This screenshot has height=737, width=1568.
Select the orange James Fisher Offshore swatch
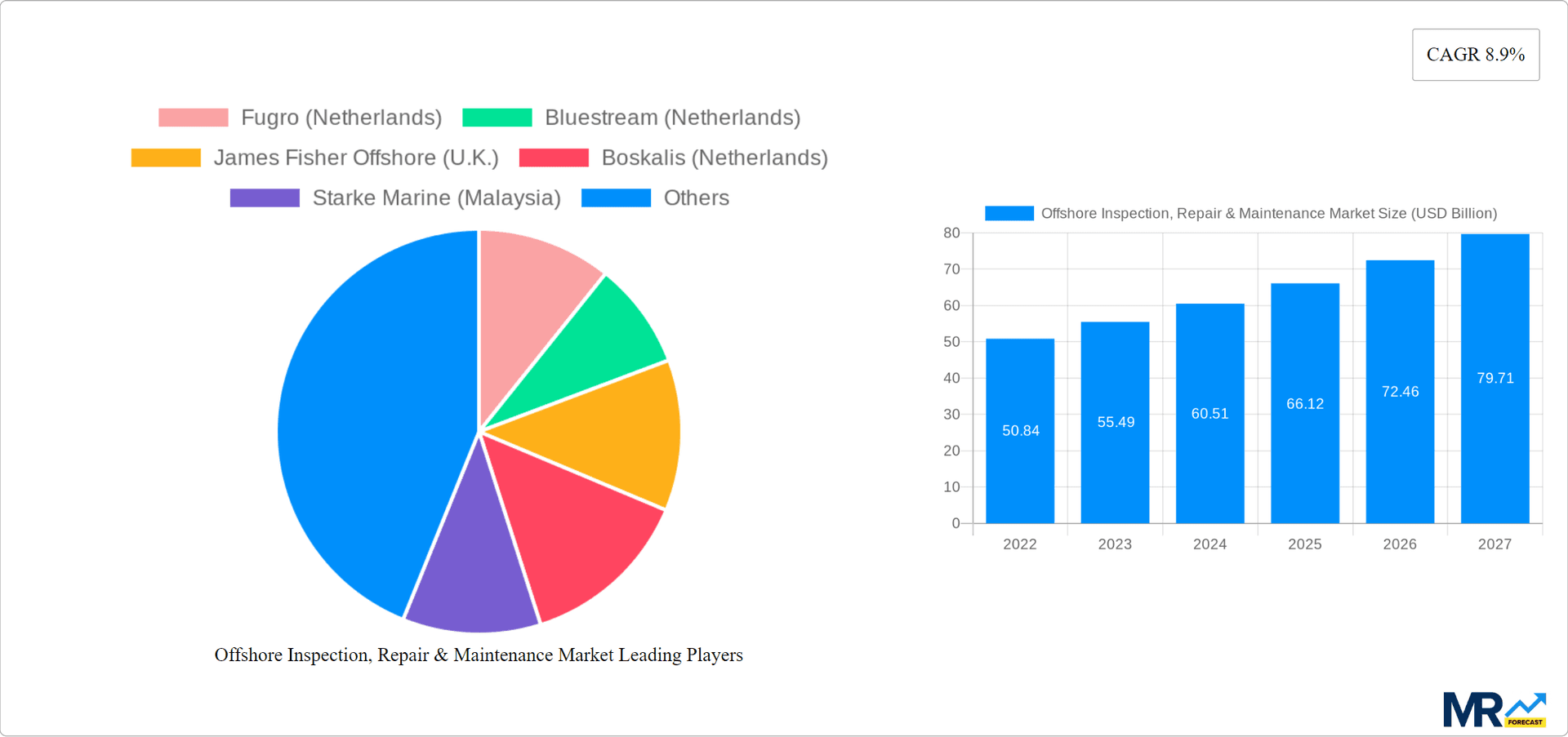coord(166,157)
